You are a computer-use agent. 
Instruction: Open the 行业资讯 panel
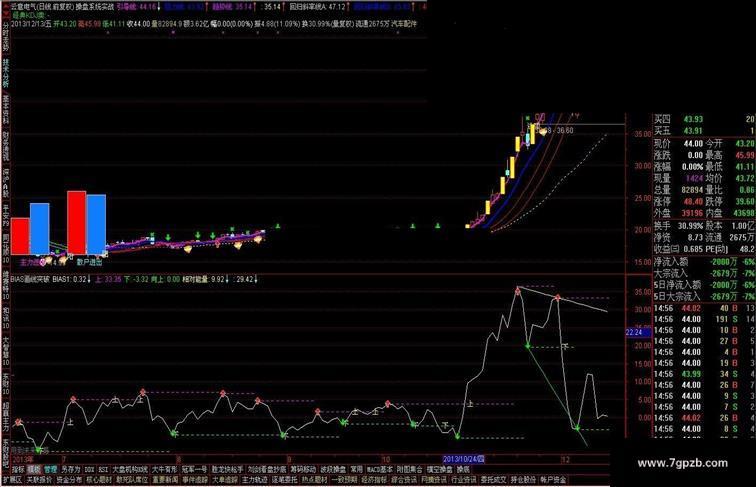pos(464,480)
